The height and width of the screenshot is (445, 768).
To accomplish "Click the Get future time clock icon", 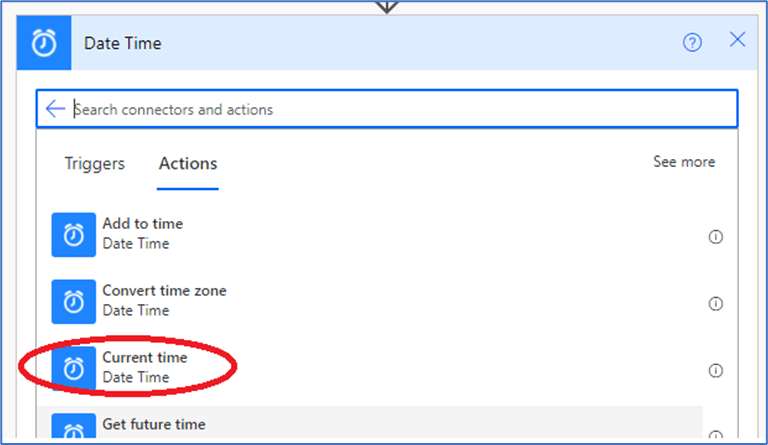I will (74, 431).
